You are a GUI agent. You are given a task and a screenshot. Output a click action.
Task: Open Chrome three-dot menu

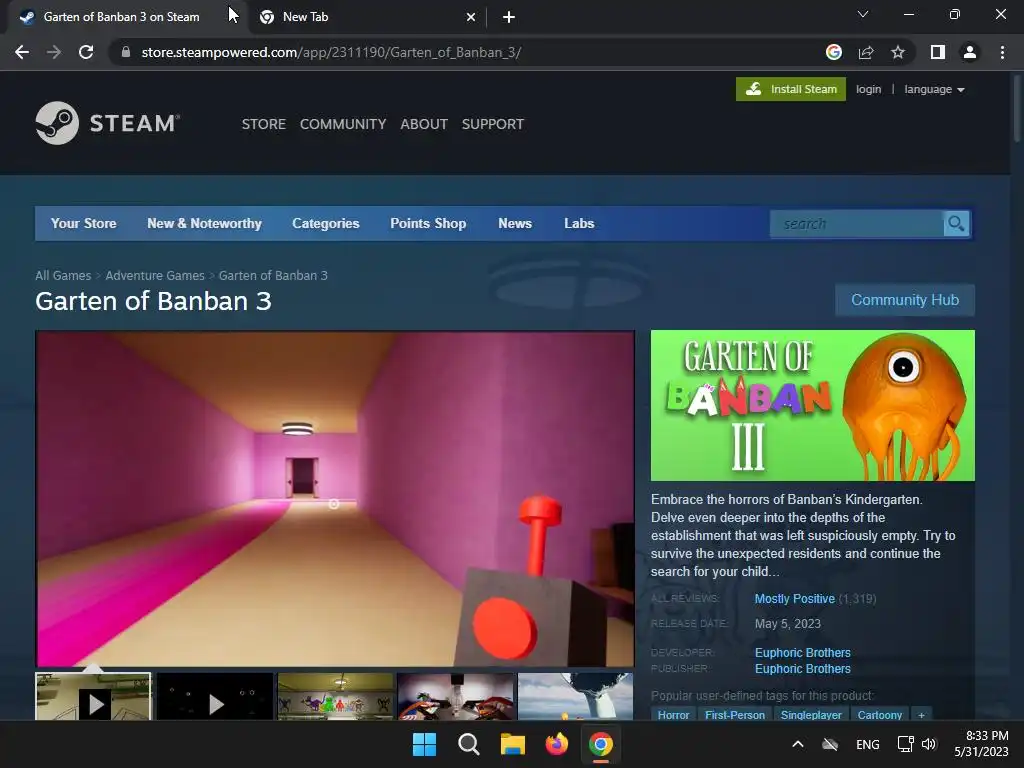(1002, 52)
